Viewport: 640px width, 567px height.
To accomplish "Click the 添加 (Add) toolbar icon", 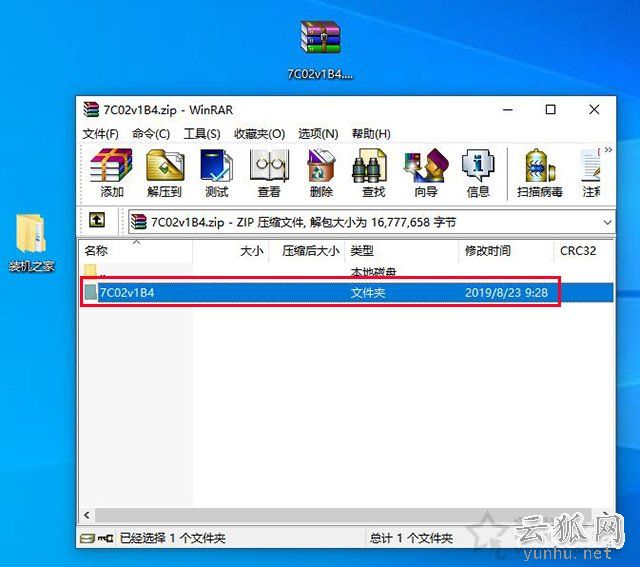I will pyautogui.click(x=111, y=173).
